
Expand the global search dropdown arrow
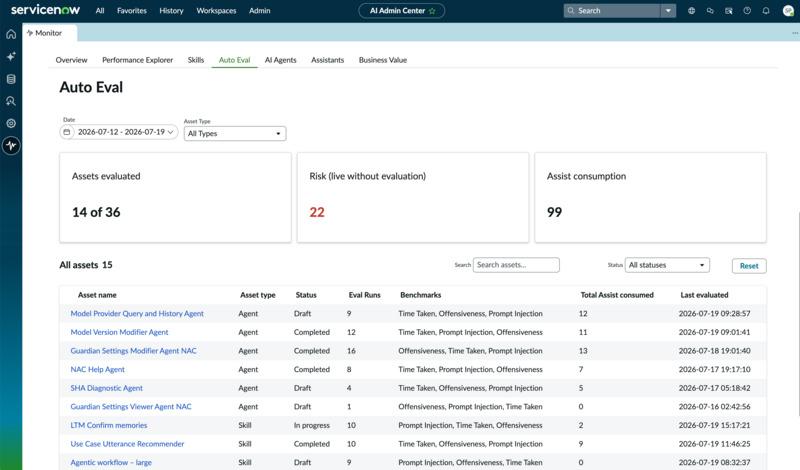tap(668, 11)
